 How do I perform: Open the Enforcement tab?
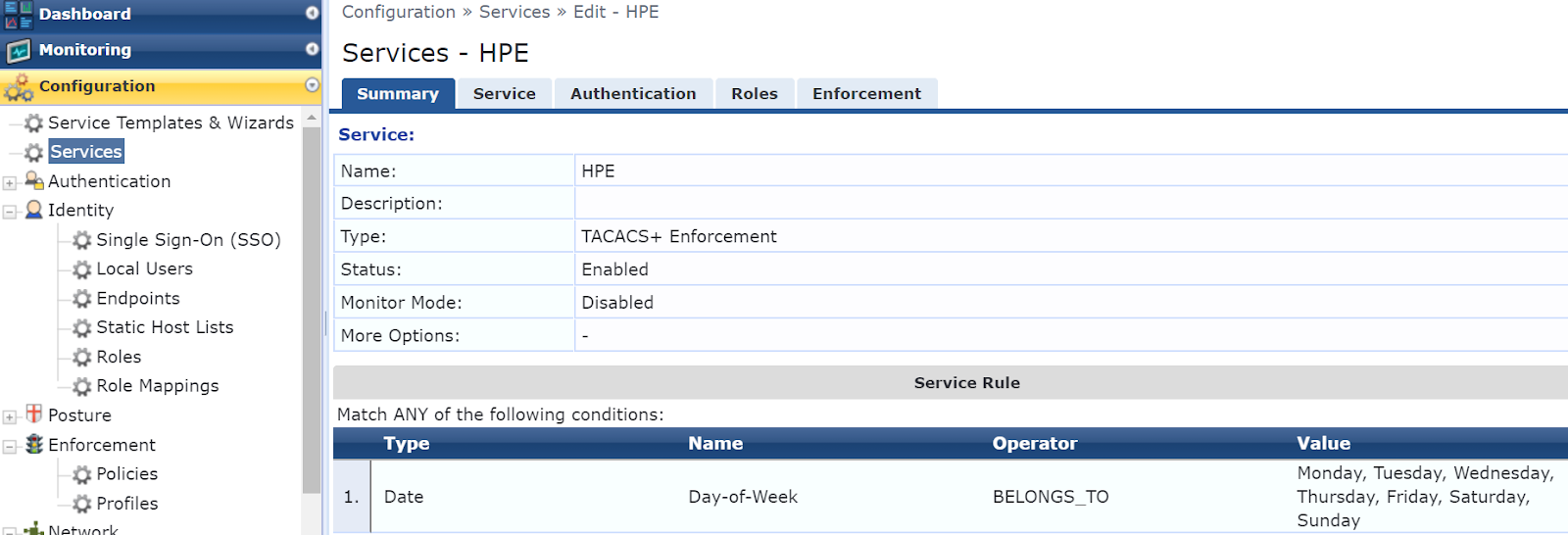[x=866, y=94]
